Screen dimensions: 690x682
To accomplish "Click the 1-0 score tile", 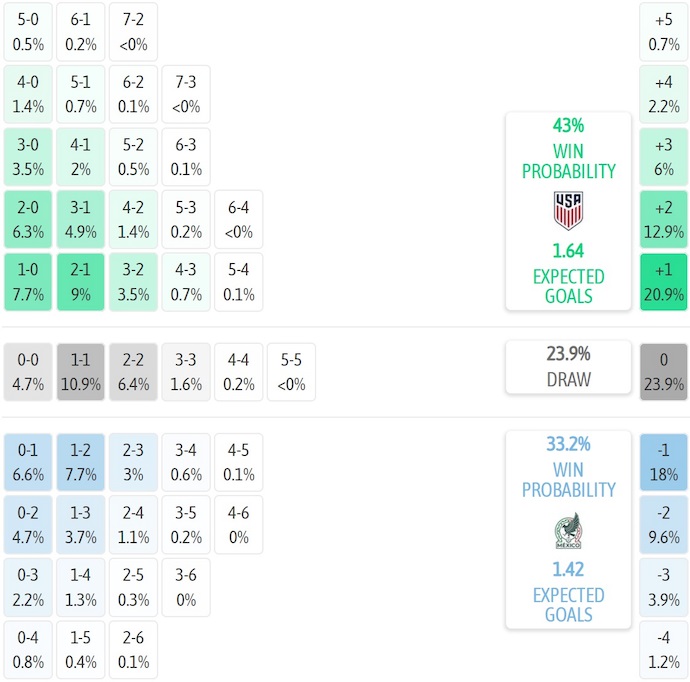I will (x=28, y=282).
